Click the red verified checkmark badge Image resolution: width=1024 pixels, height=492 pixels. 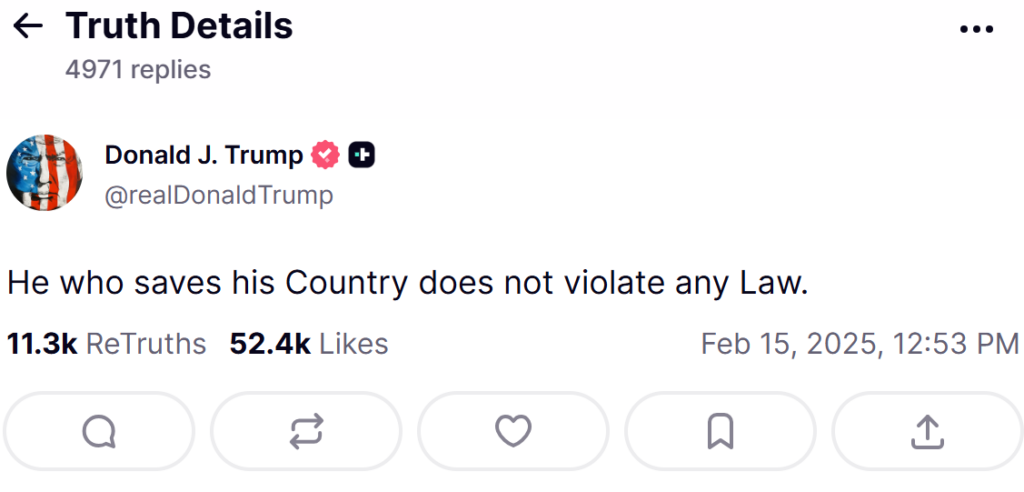pos(326,155)
